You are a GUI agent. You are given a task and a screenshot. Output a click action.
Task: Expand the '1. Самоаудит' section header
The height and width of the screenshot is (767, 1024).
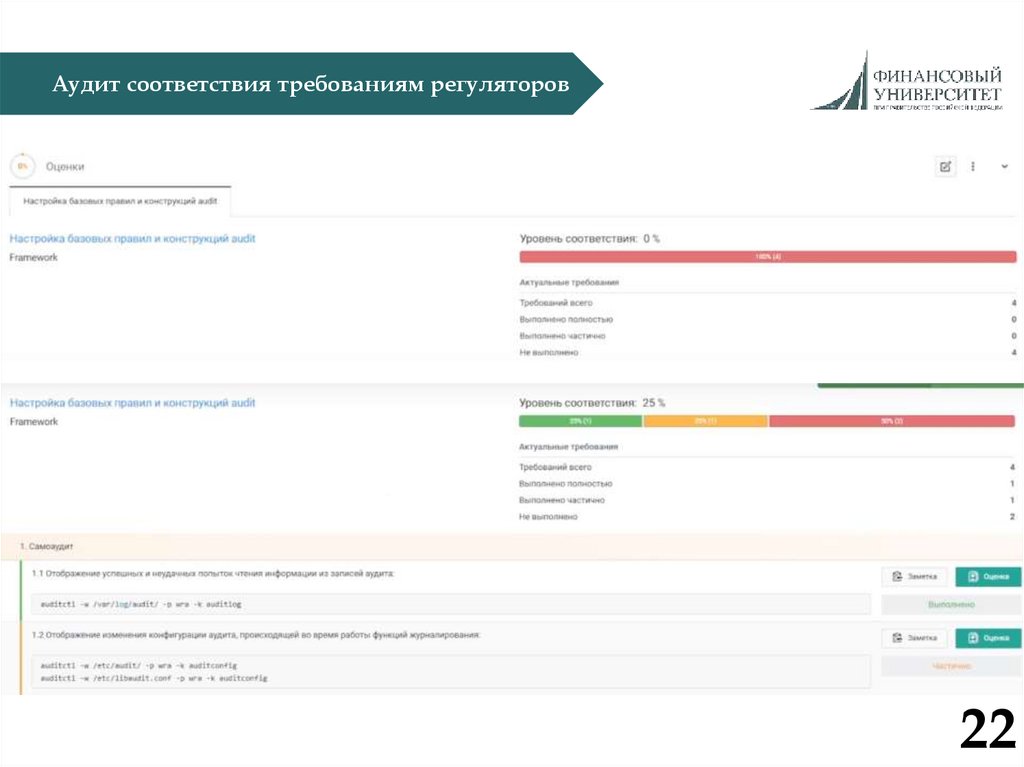pos(512,546)
